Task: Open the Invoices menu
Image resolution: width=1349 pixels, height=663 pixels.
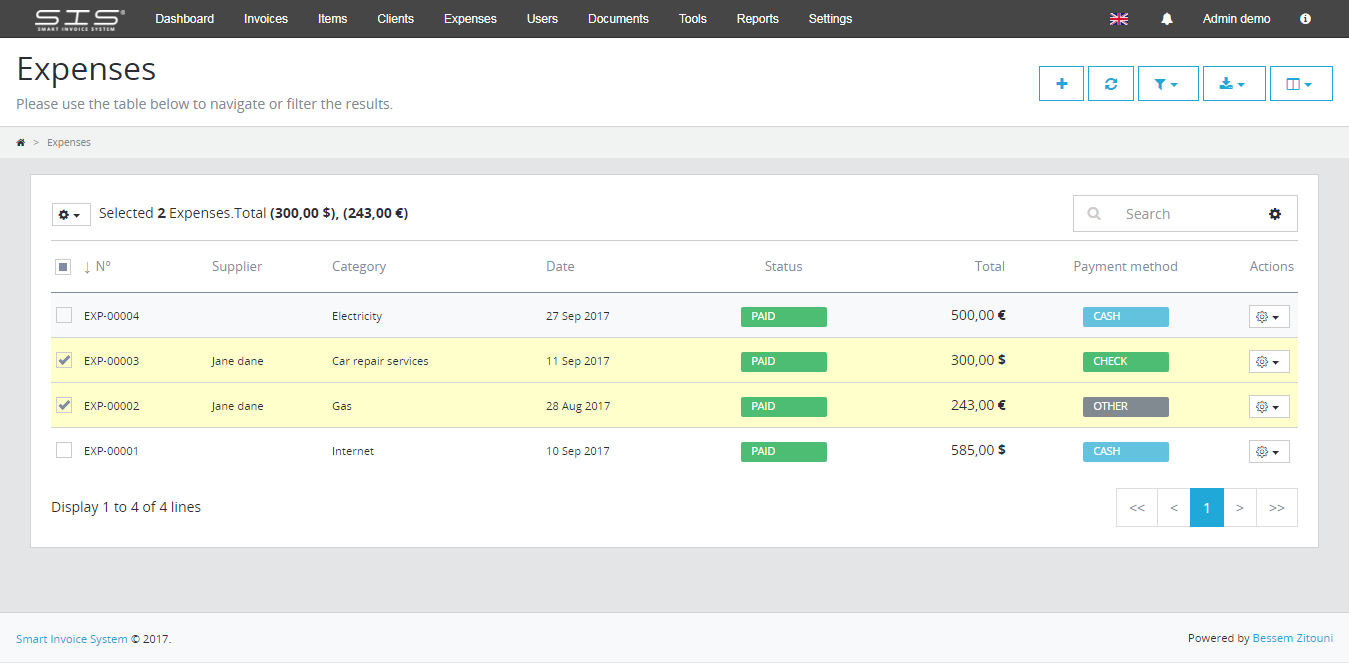Action: click(265, 18)
